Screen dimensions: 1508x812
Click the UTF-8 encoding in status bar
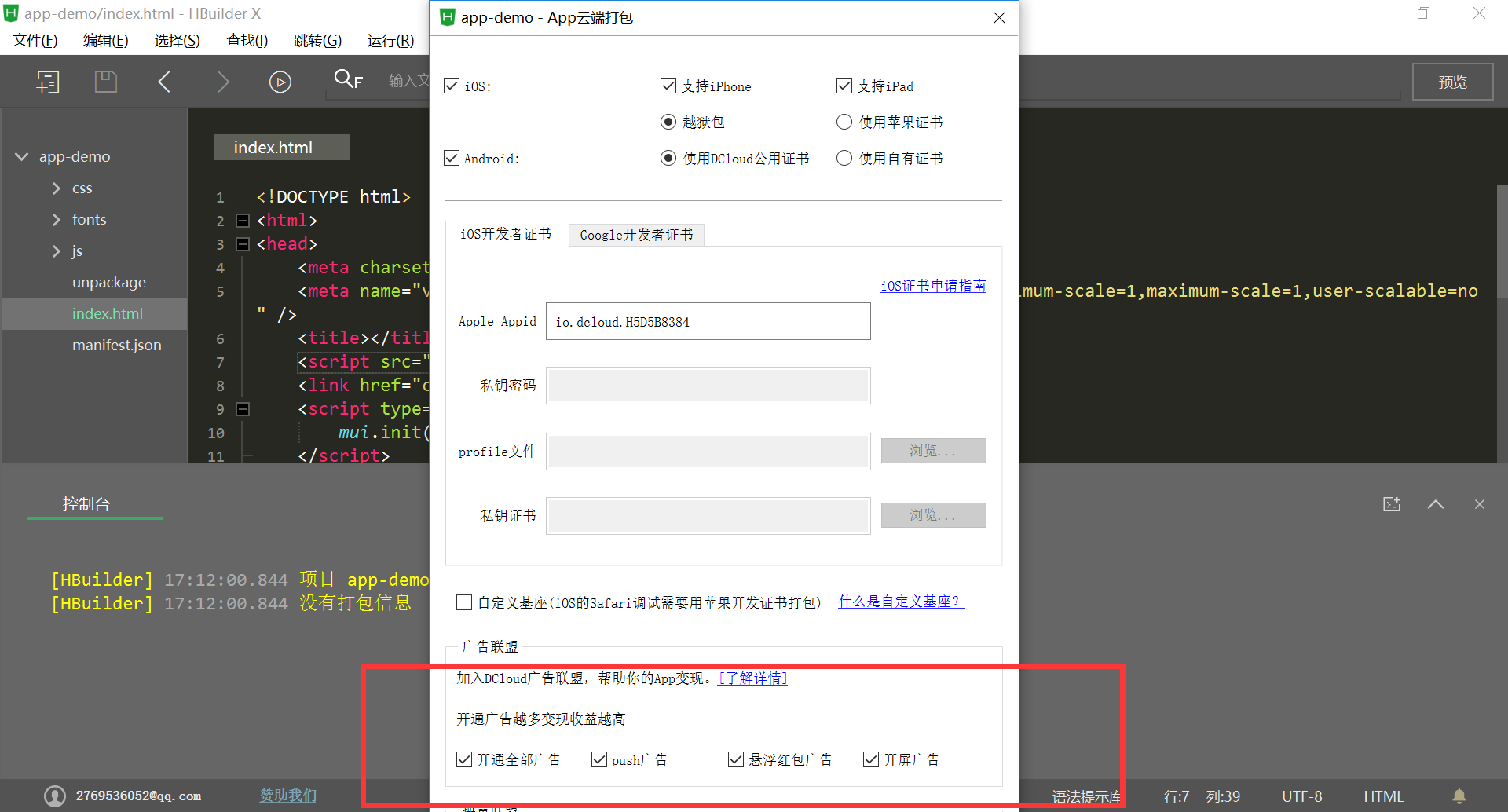(1302, 796)
